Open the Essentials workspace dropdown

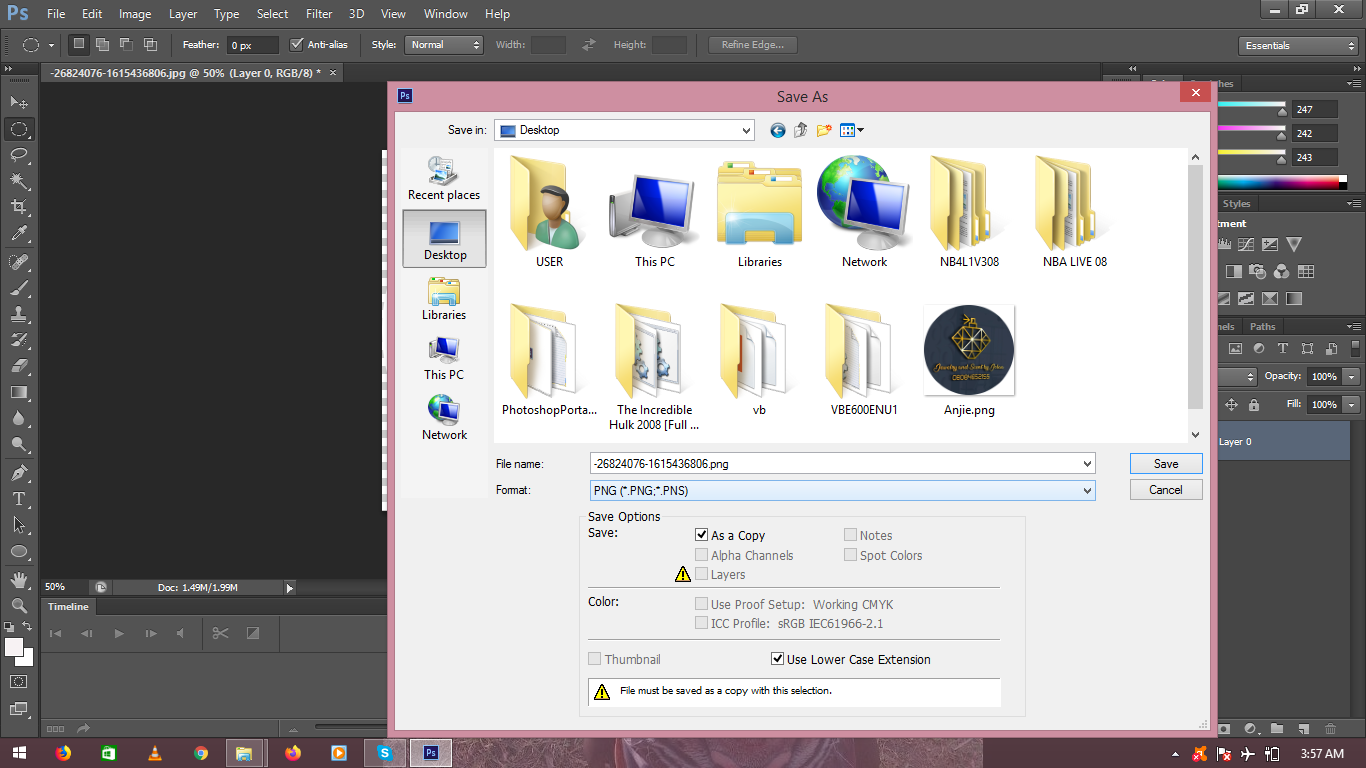coord(1297,46)
